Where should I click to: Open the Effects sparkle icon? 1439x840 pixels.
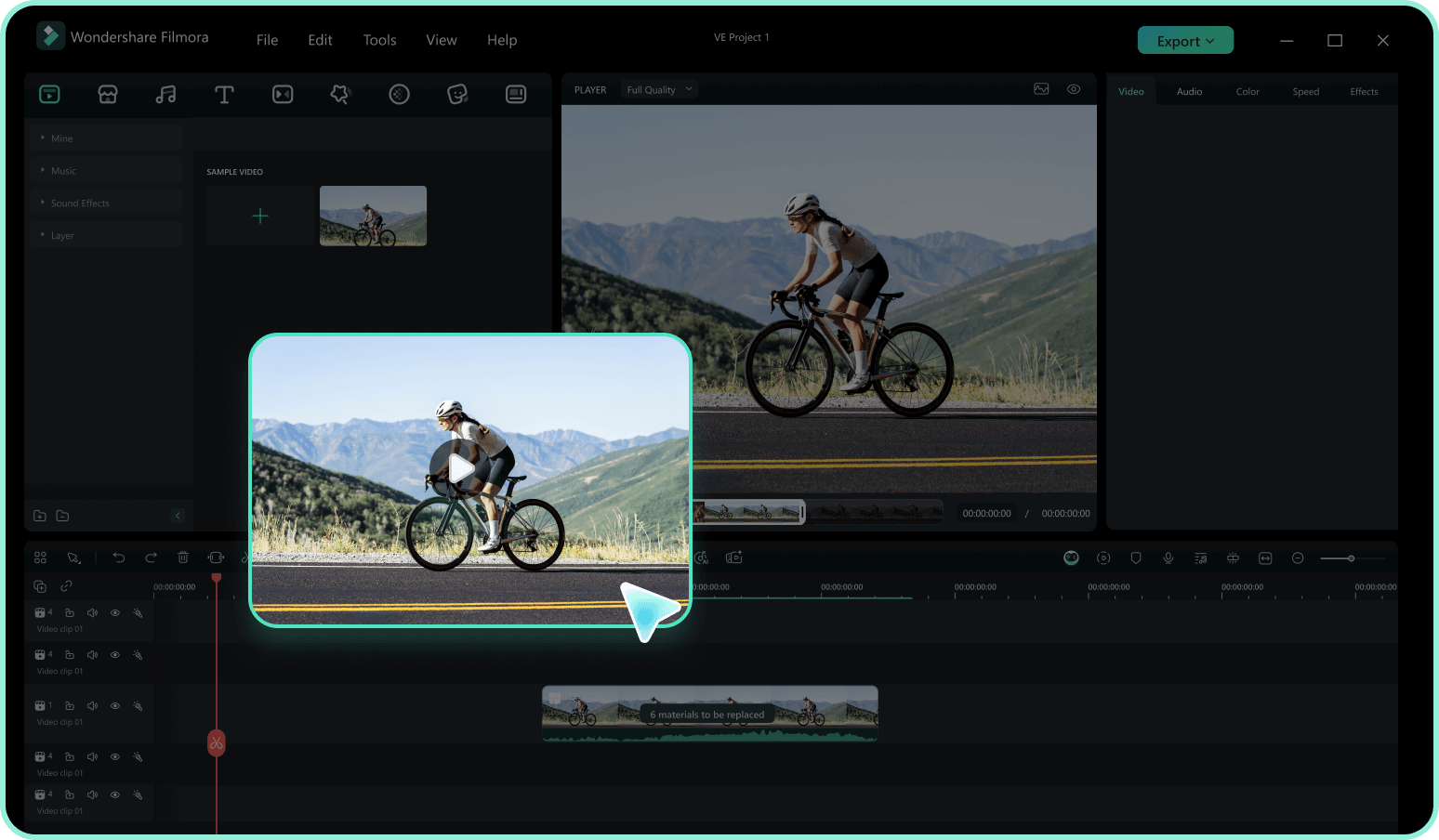click(340, 94)
